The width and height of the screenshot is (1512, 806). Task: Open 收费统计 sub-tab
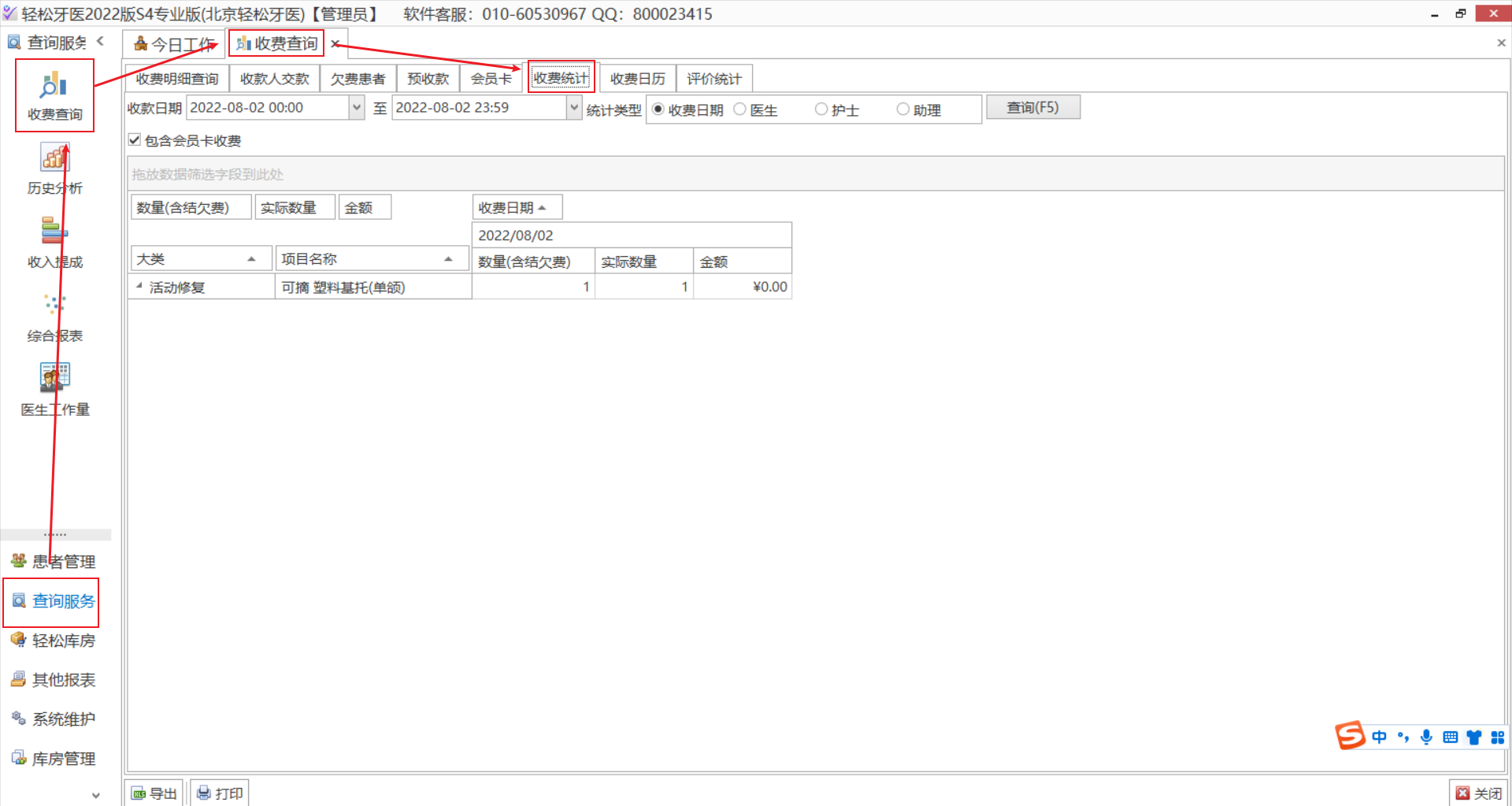[561, 78]
